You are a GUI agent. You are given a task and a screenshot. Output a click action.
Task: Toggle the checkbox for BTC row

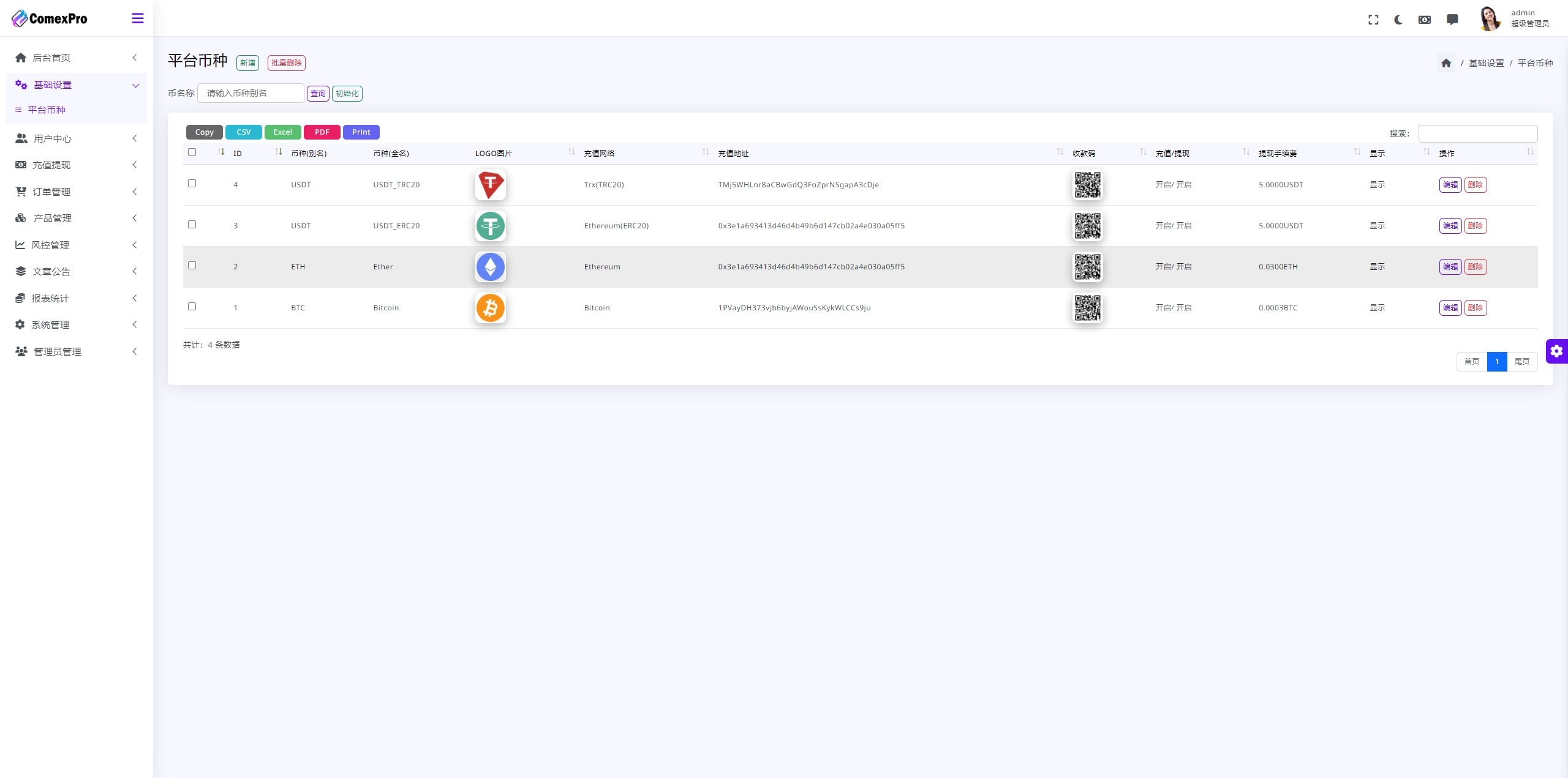point(192,306)
